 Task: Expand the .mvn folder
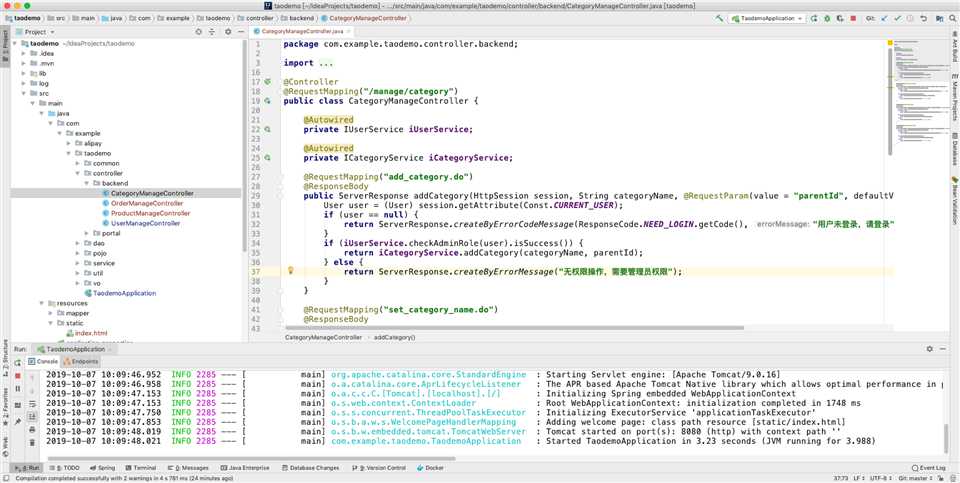[x=24, y=64]
